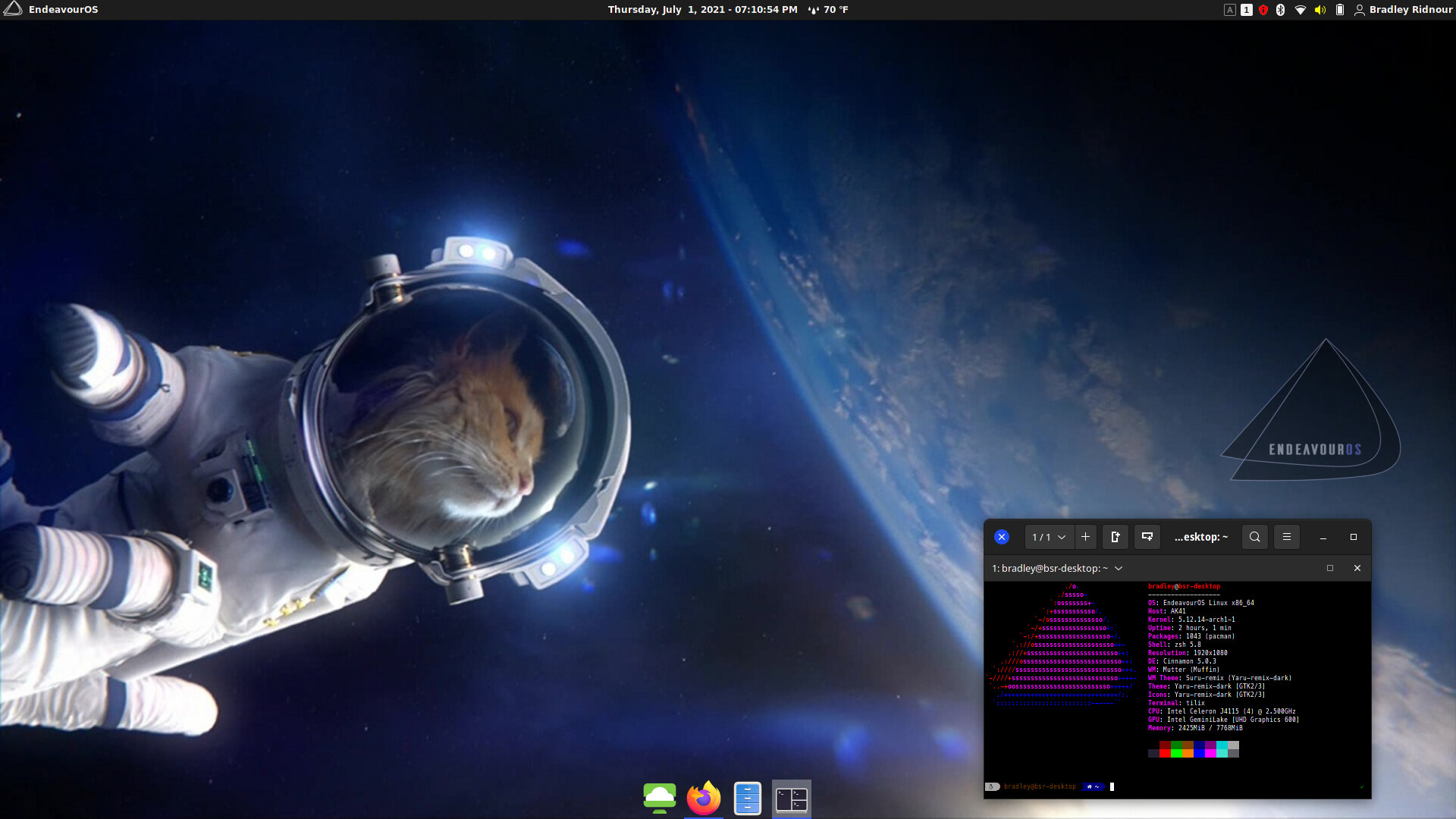Viewport: 1456px width, 819px height.
Task: Click the red 'bradley@bsr-desktop' neofetch header
Action: click(1185, 586)
